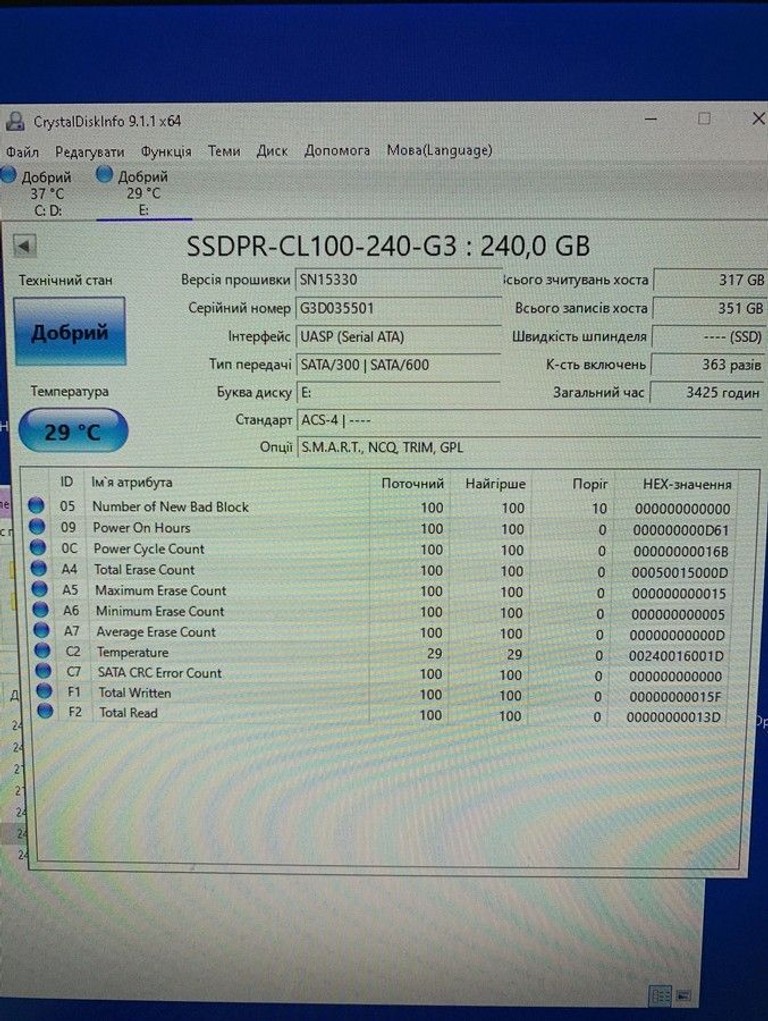
Task: Click status dot of Power Cycle Count row
Action: pos(38,548)
